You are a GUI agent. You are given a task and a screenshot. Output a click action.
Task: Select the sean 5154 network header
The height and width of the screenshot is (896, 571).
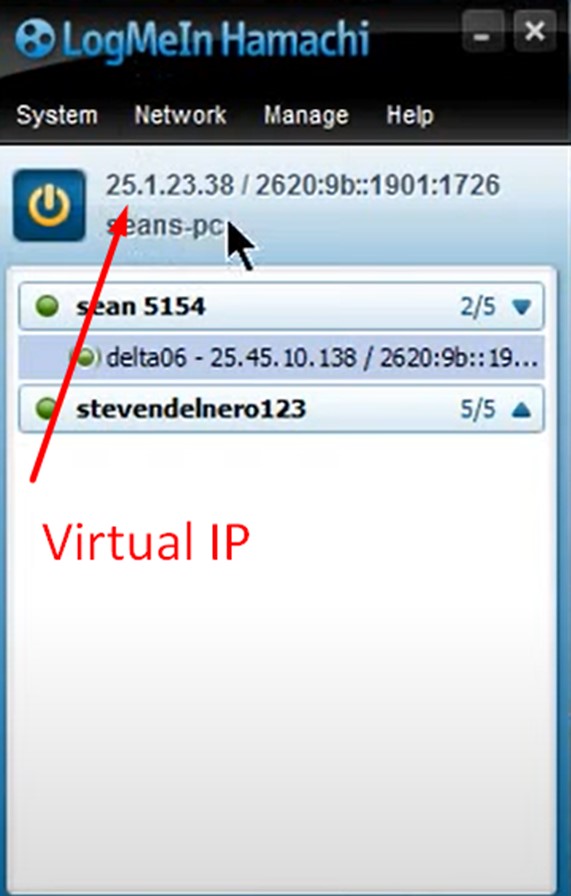[x=281, y=307]
